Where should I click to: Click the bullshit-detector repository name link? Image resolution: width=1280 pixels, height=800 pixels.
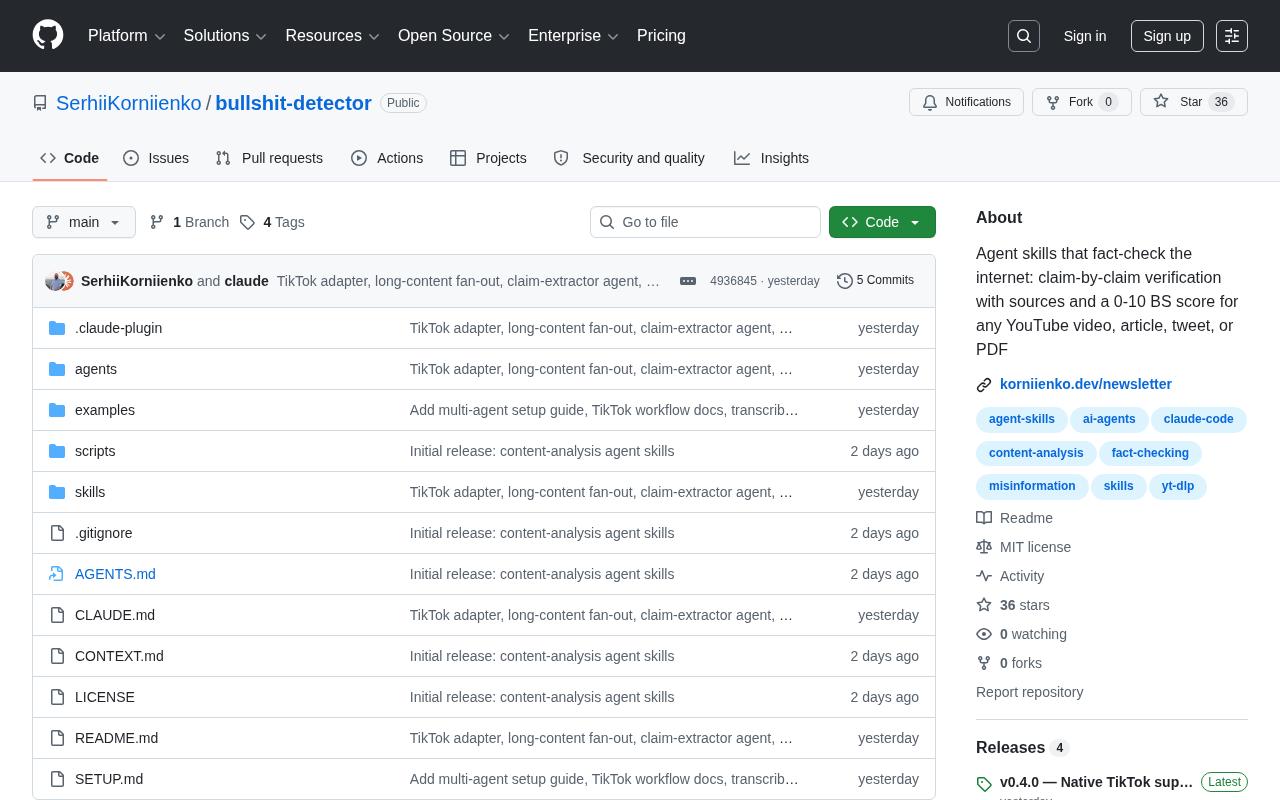(x=293, y=103)
